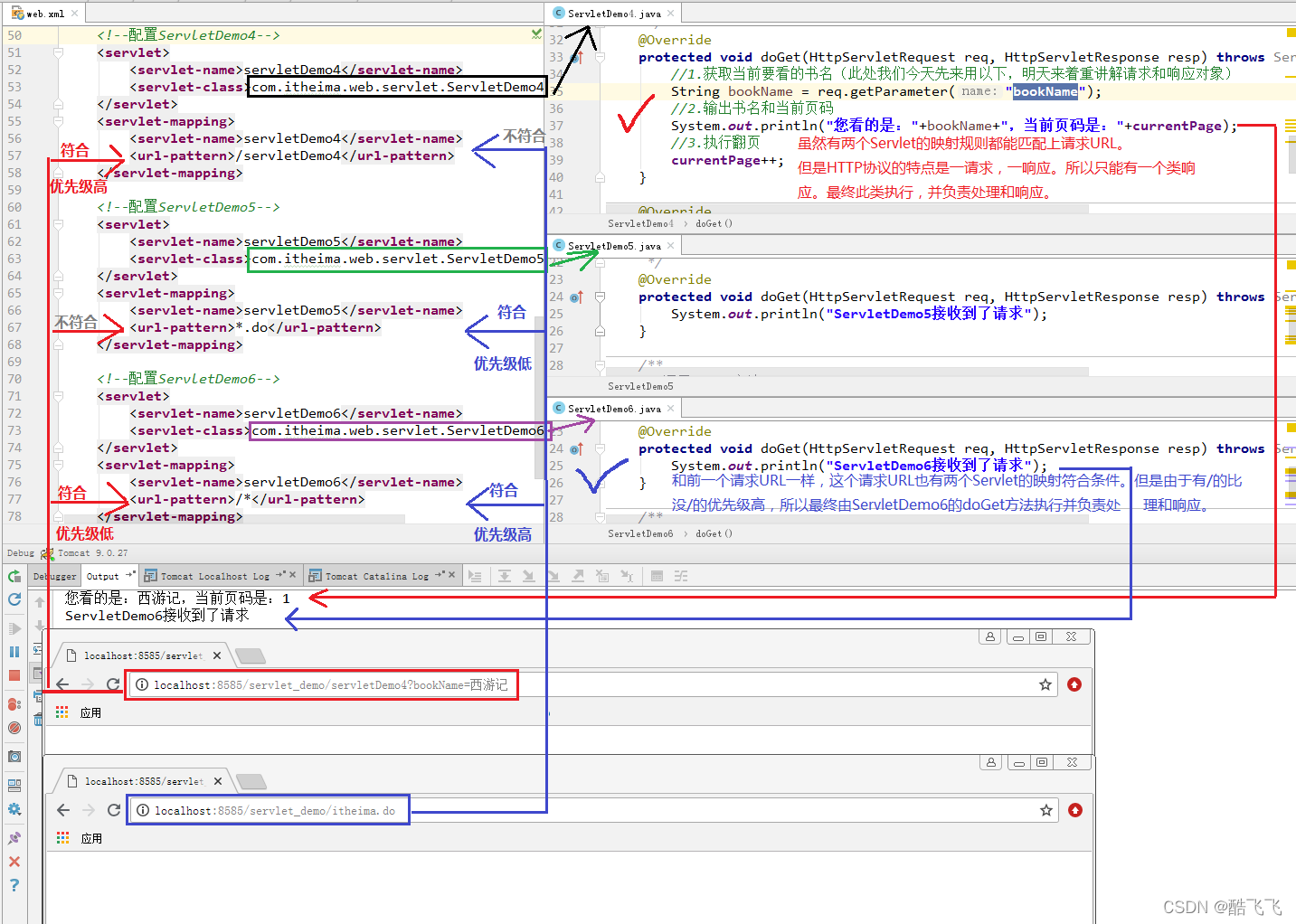The image size is (1296, 924).
Task: Bookmark star in itheima.do browser window
Action: (x=1046, y=810)
